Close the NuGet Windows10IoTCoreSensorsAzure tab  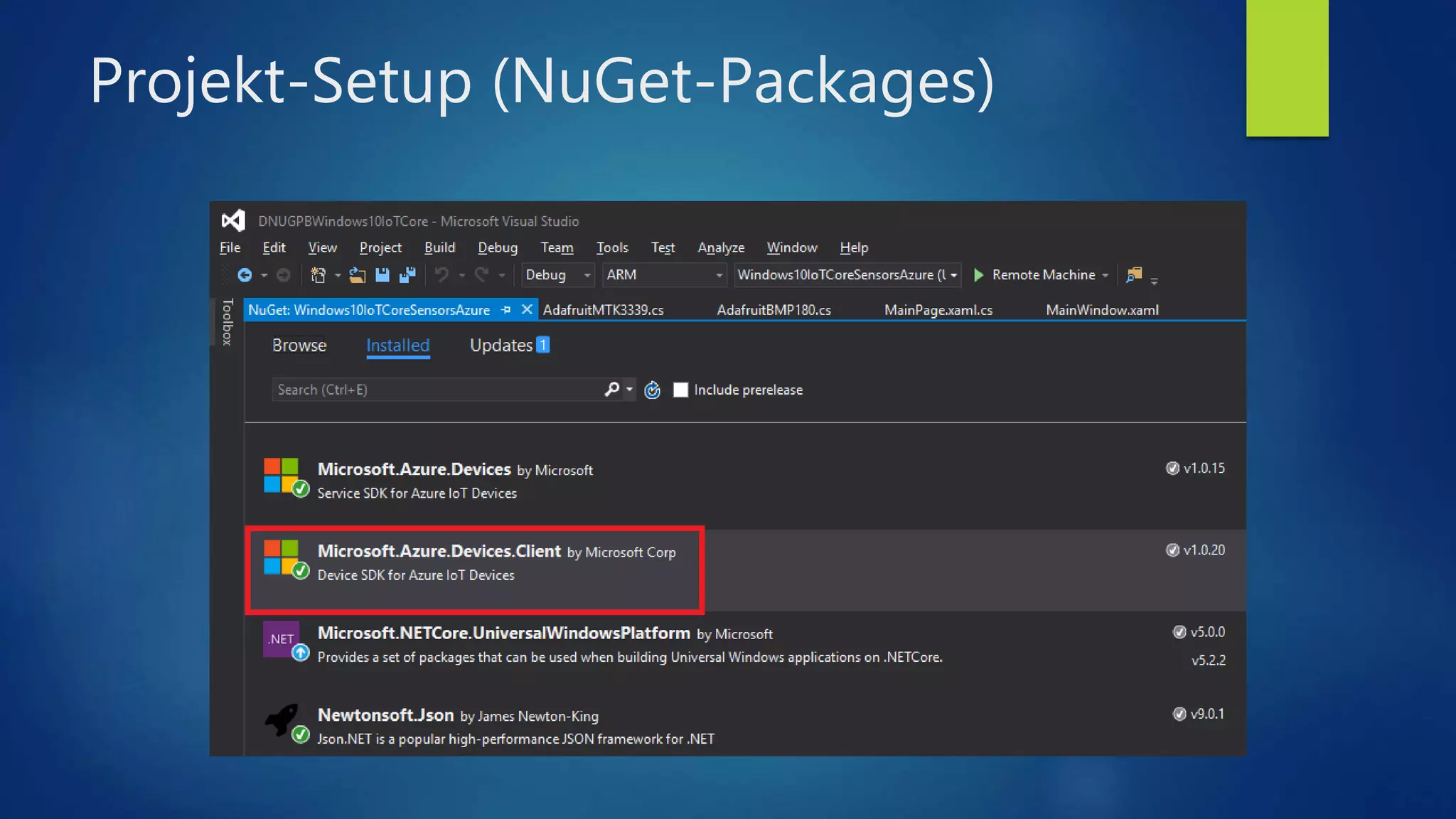527,309
